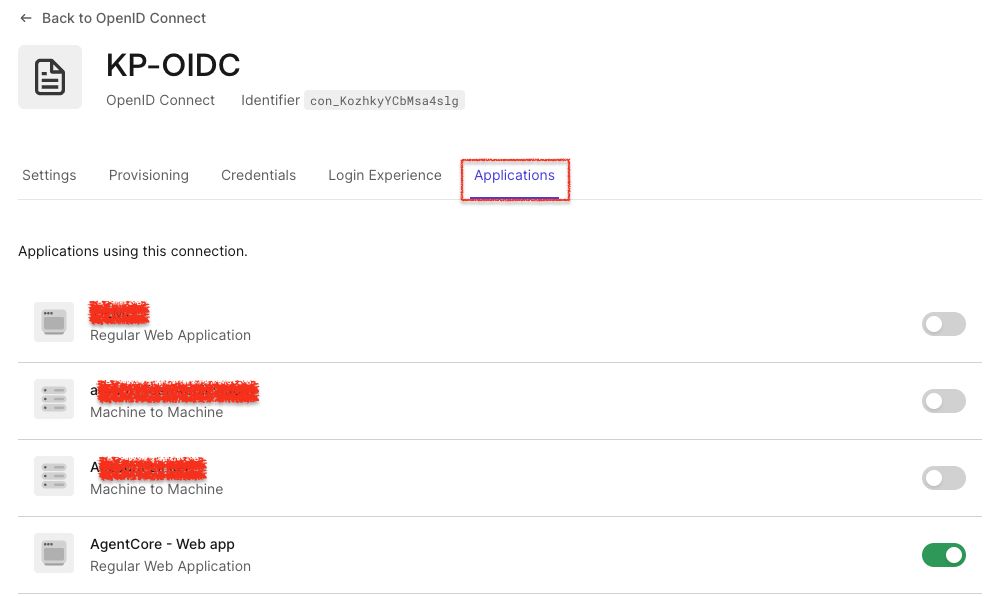This screenshot has height=597, width=992.
Task: Enable the first Regular Web Application toggle
Action: (943, 324)
